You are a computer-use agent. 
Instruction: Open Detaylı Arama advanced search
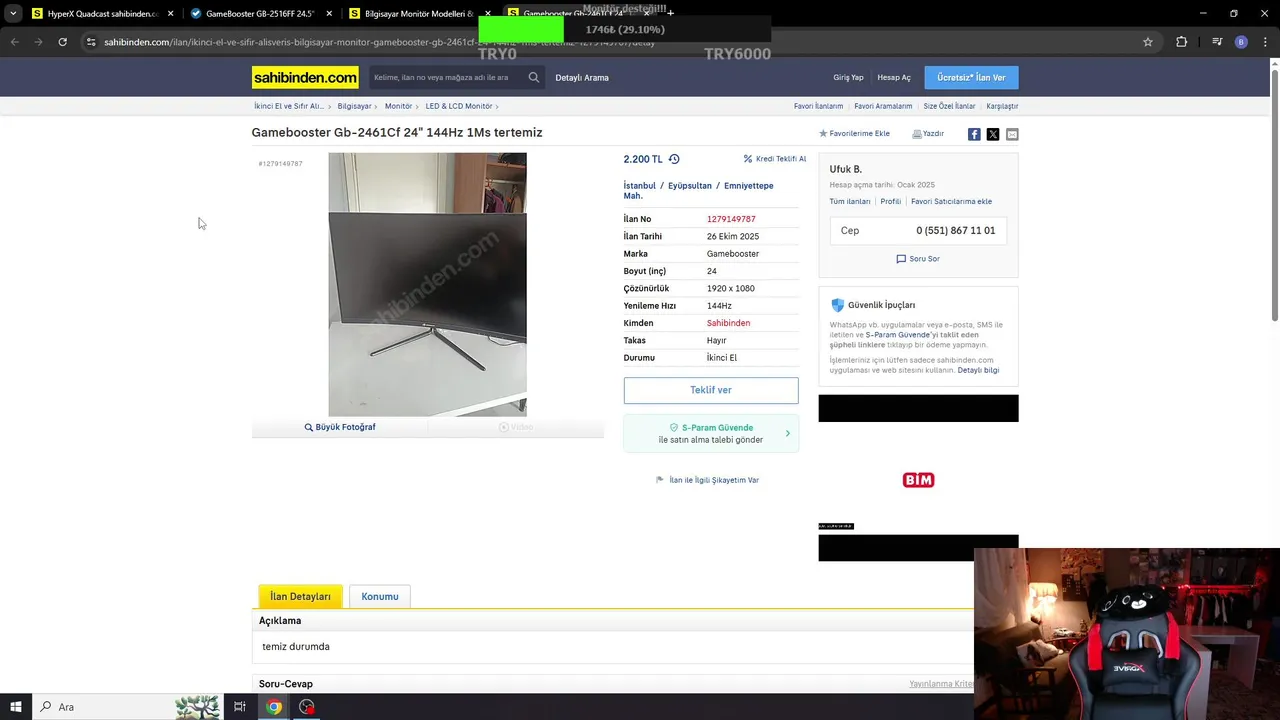[x=582, y=78]
